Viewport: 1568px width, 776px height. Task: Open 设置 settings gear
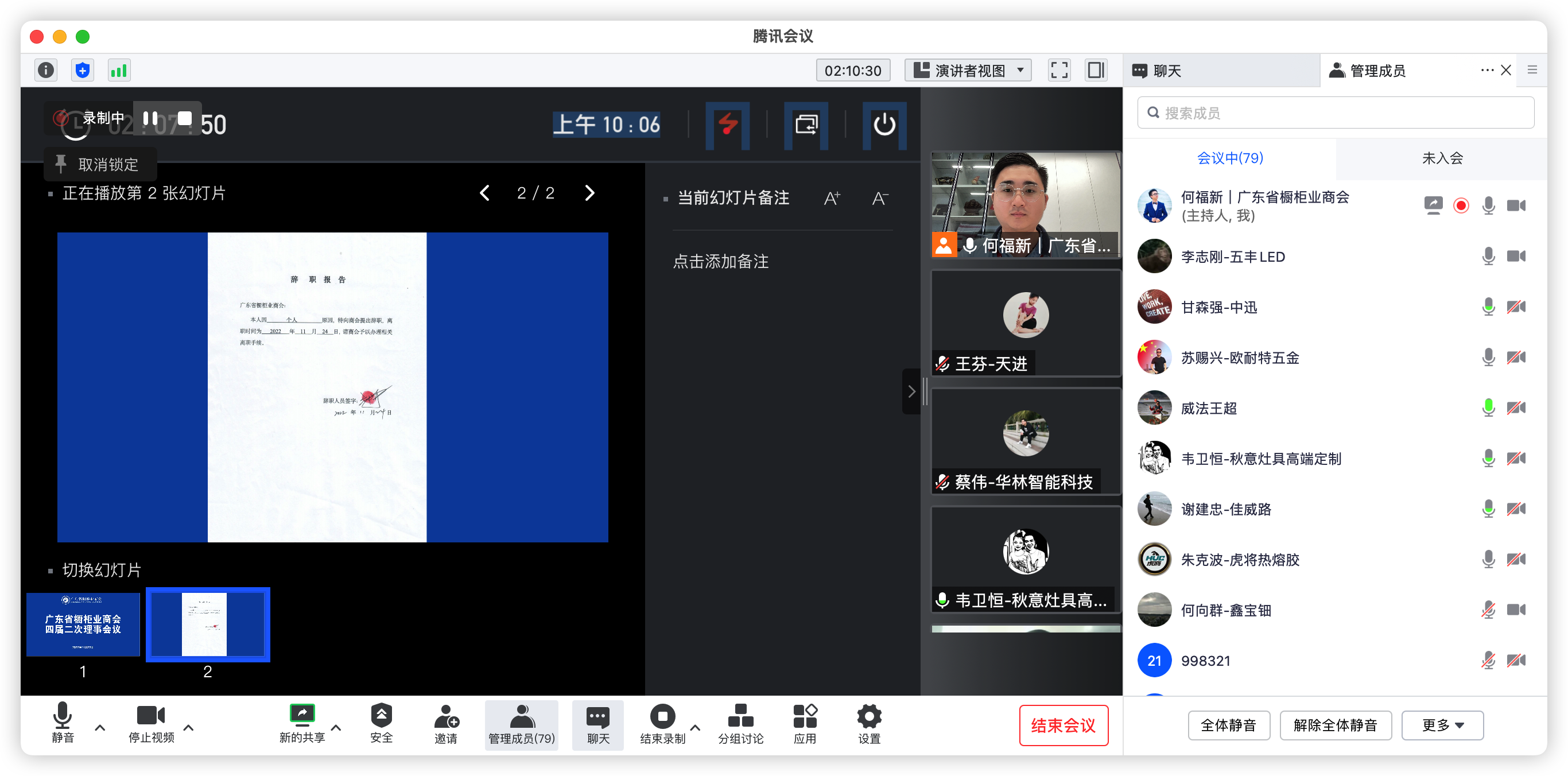pyautogui.click(x=869, y=724)
